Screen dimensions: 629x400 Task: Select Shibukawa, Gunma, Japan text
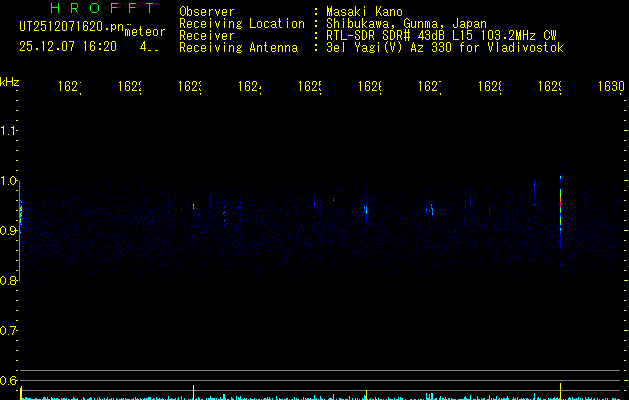[x=406, y=24]
